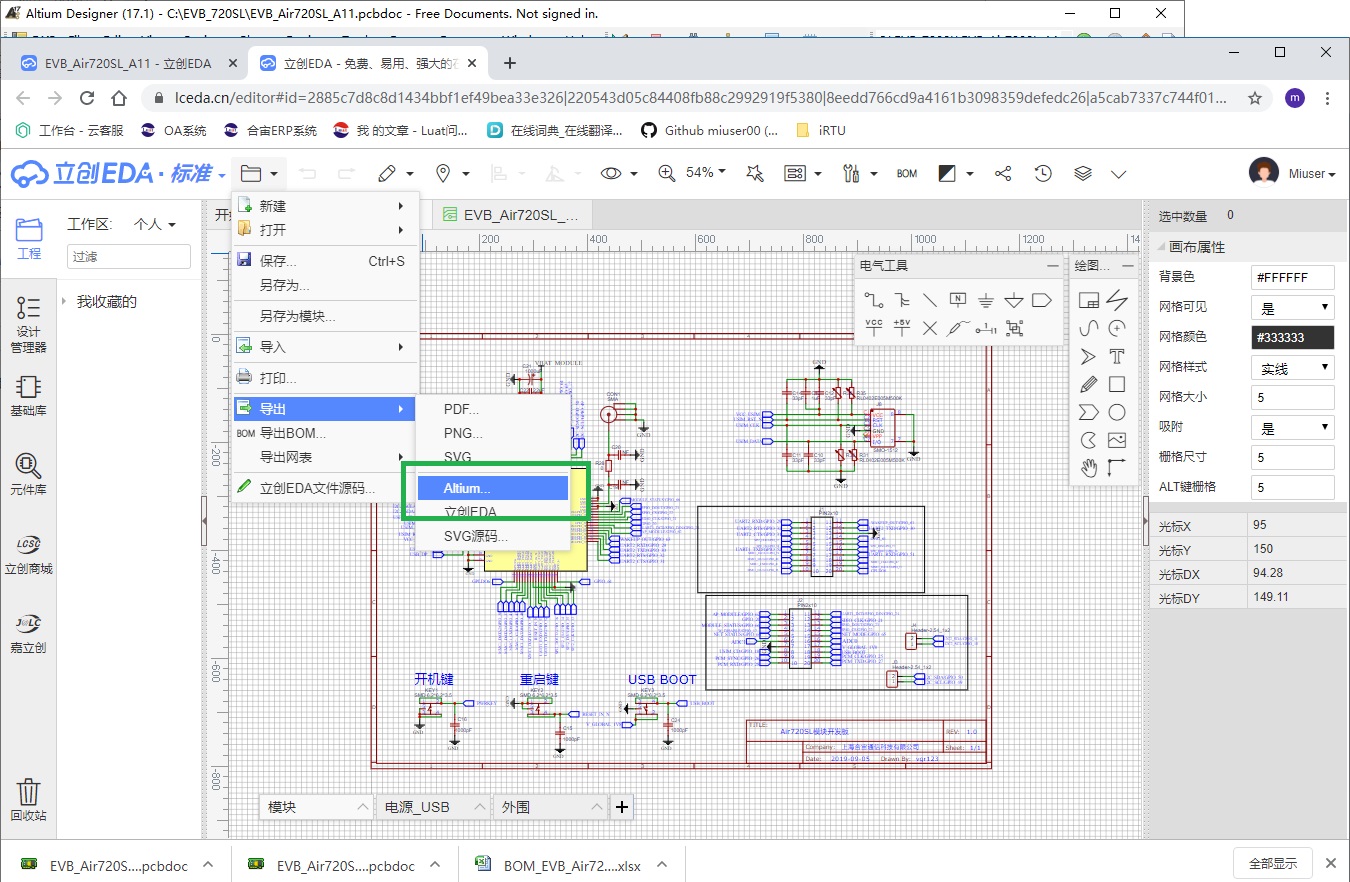
Task: Select the Text tool in drawing tools
Action: click(x=1117, y=356)
